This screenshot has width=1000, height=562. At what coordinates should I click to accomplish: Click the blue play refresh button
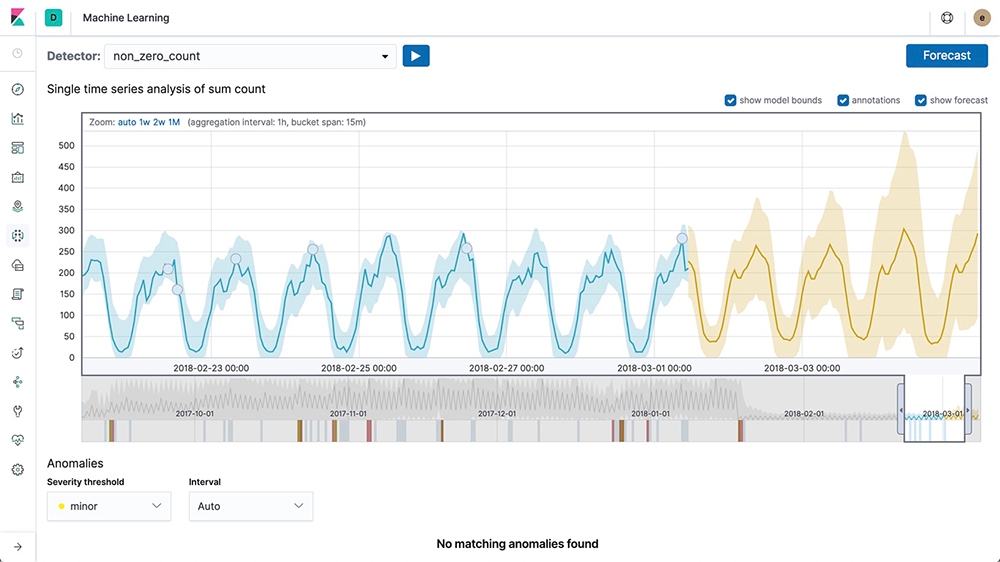coord(416,56)
